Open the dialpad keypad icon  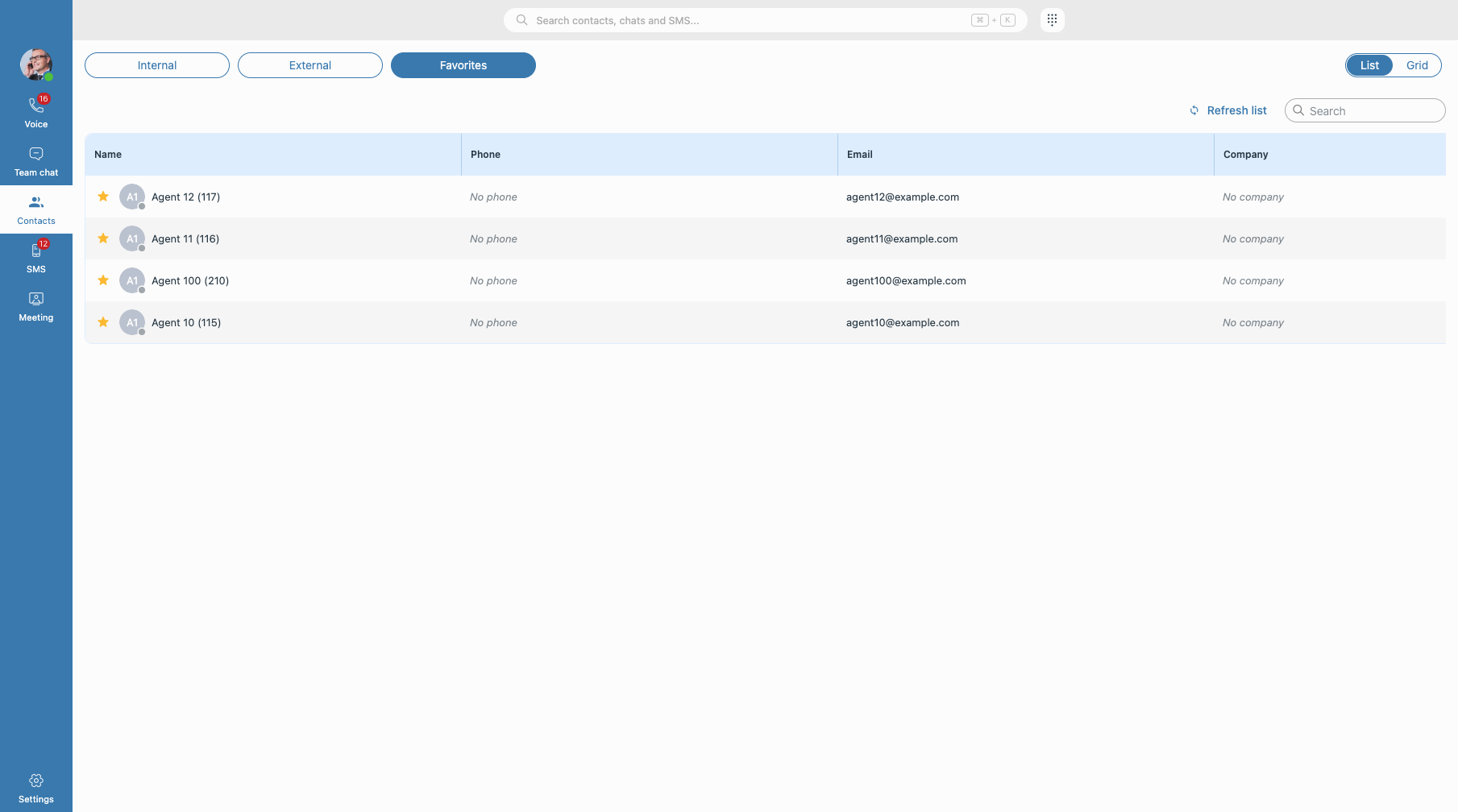tap(1052, 20)
